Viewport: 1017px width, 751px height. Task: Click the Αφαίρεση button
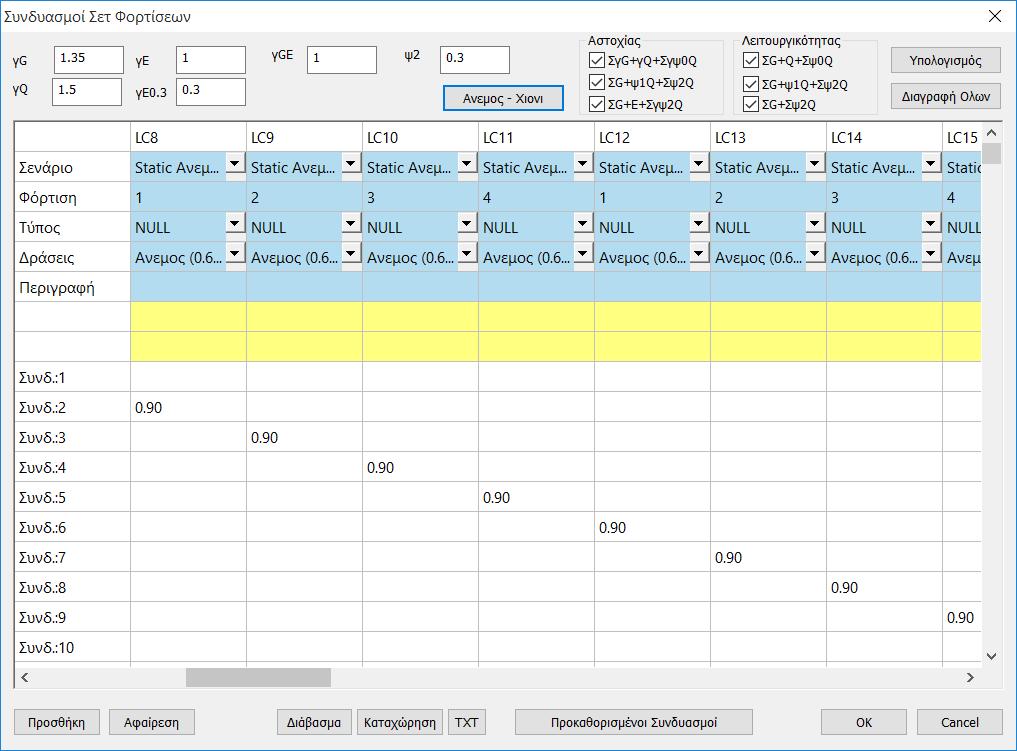pyautogui.click(x=152, y=722)
